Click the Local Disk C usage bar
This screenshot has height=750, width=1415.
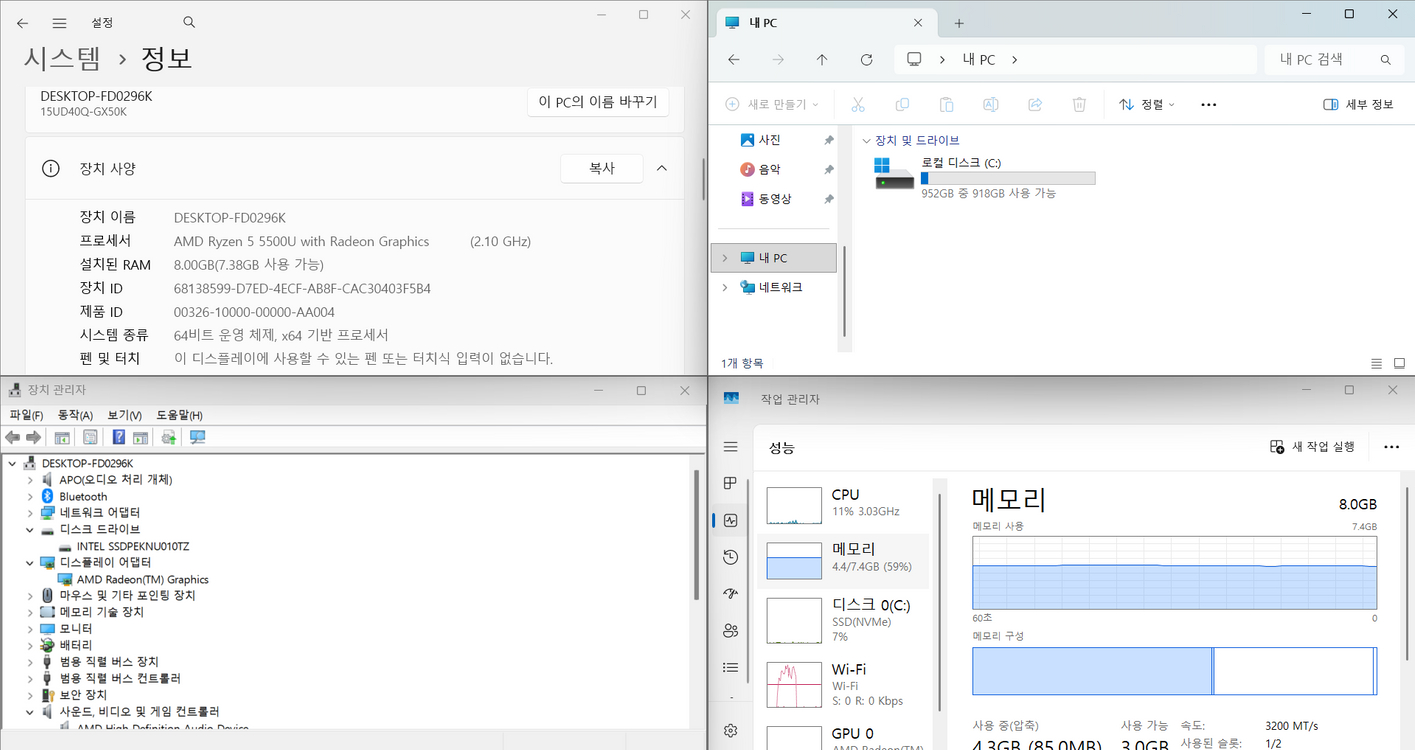coord(1007,177)
